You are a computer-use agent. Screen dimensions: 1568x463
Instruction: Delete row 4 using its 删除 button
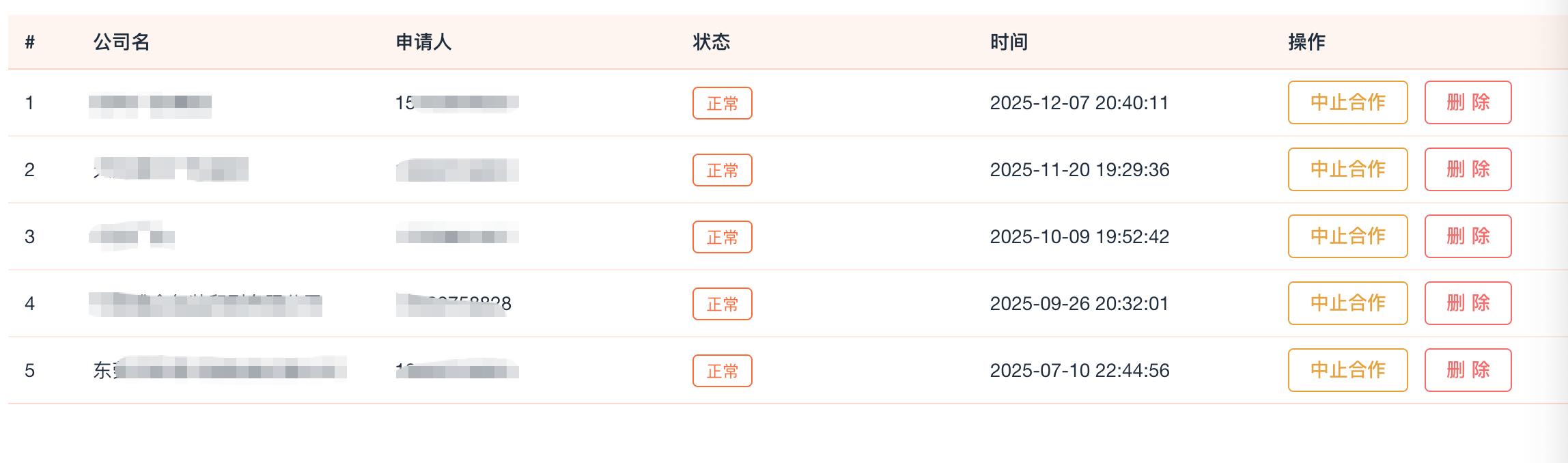pyautogui.click(x=1468, y=303)
